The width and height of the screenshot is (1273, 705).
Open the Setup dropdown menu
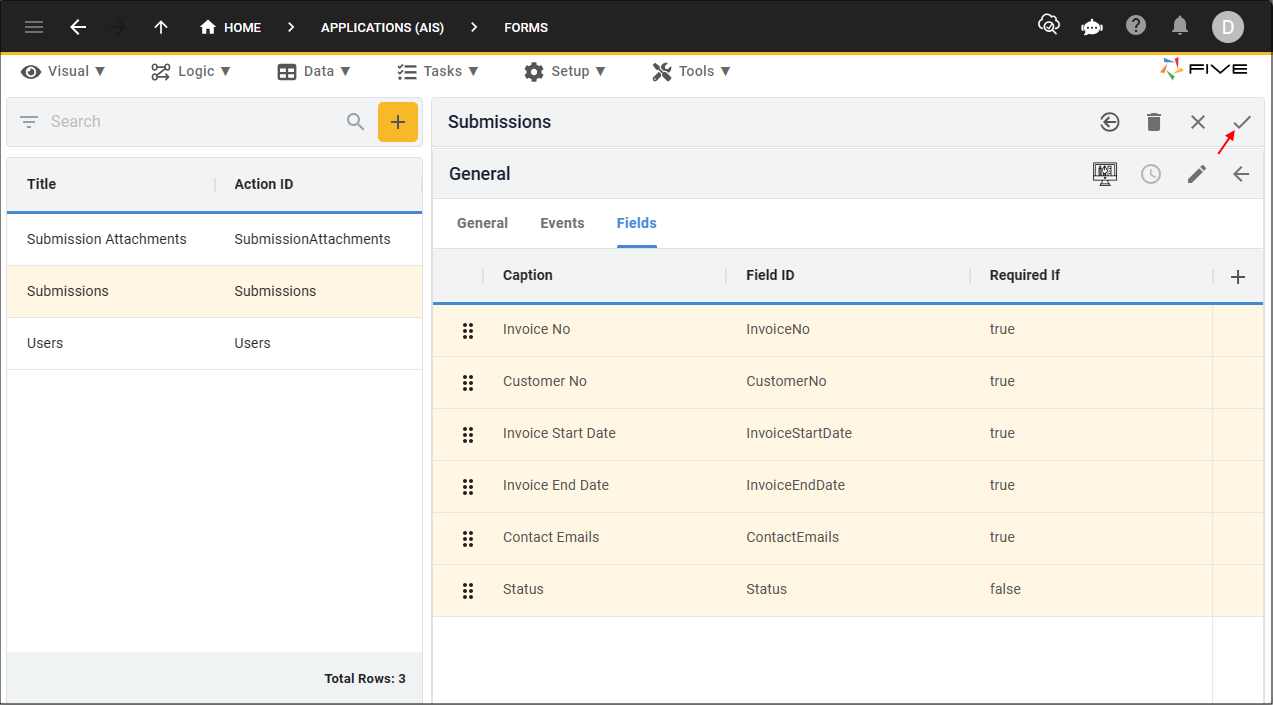565,71
